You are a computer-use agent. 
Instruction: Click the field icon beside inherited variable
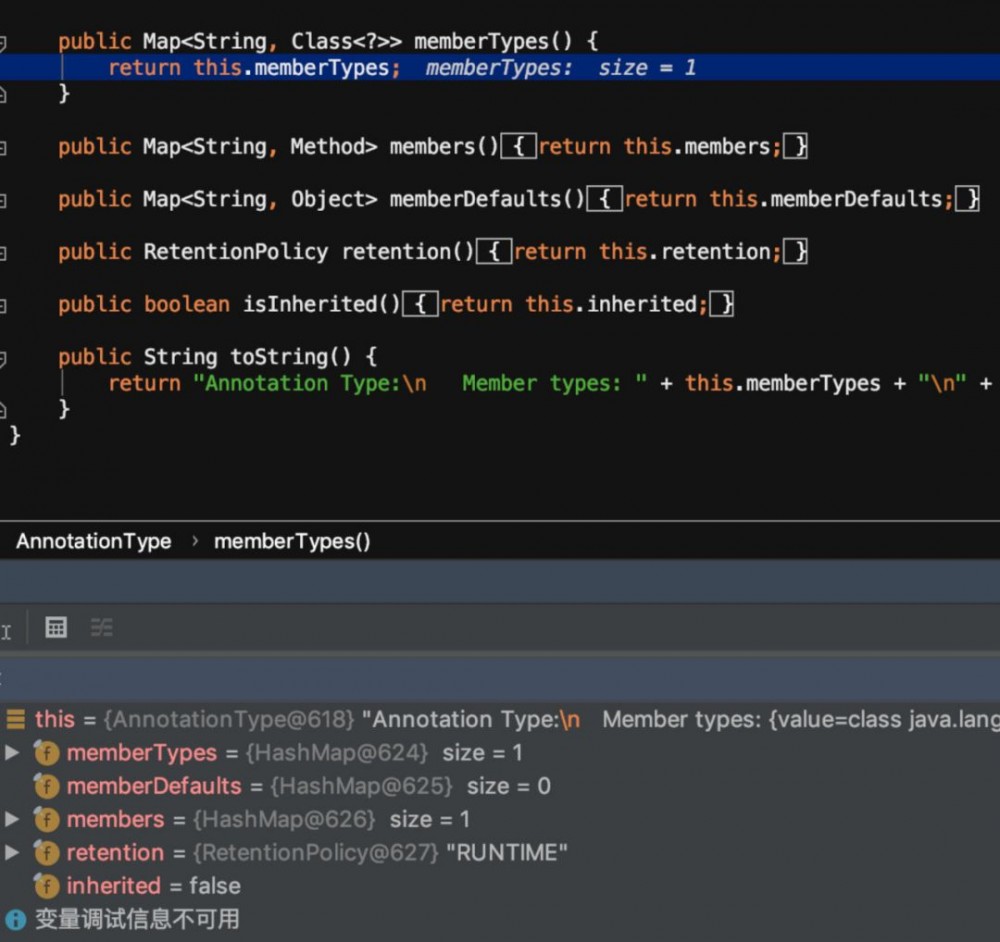point(46,886)
